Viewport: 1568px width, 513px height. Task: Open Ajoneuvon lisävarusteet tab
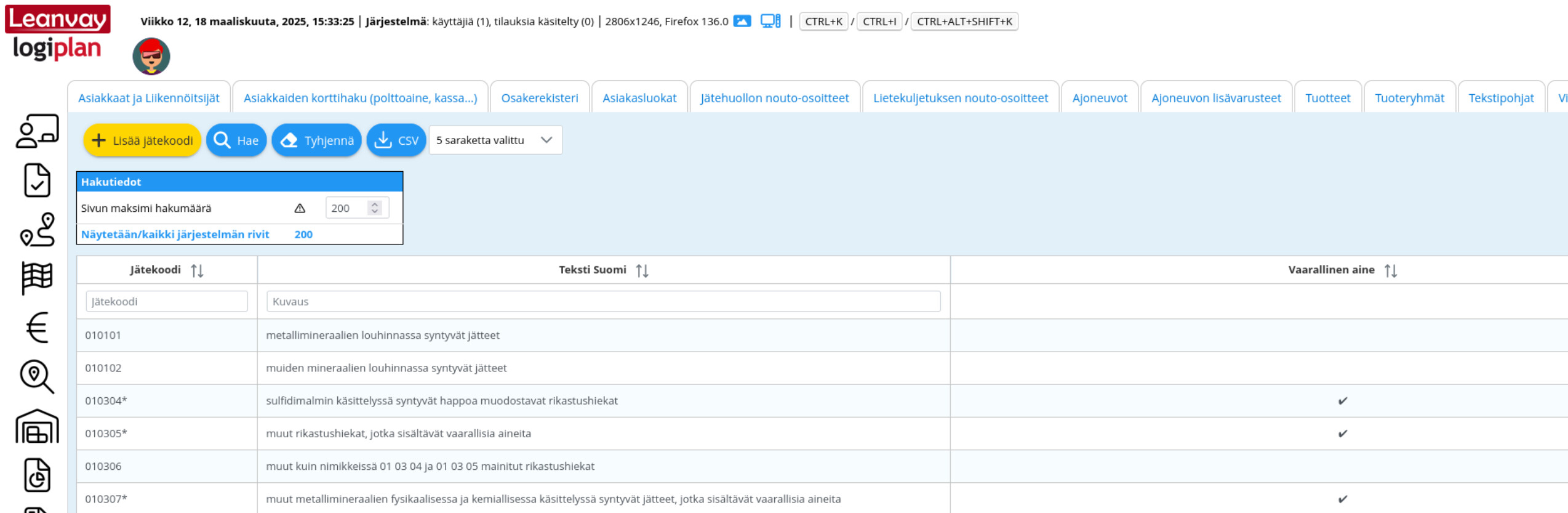tap(1216, 98)
